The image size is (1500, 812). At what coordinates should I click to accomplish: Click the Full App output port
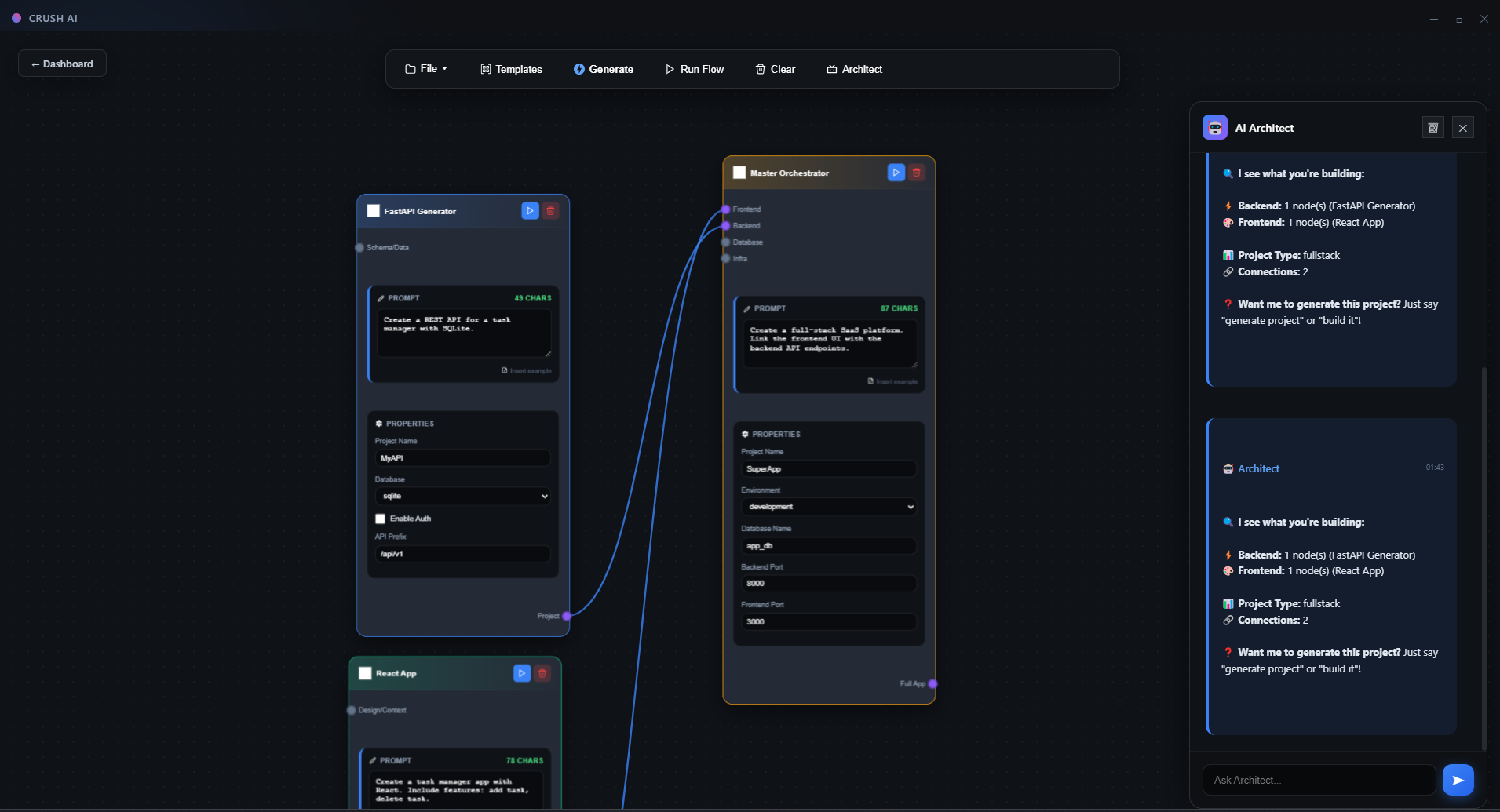(x=932, y=684)
